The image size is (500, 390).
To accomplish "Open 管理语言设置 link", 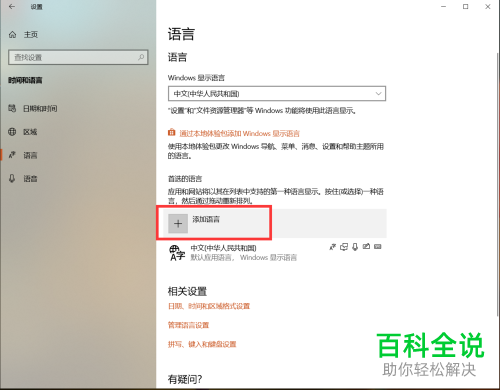I will click(188, 325).
